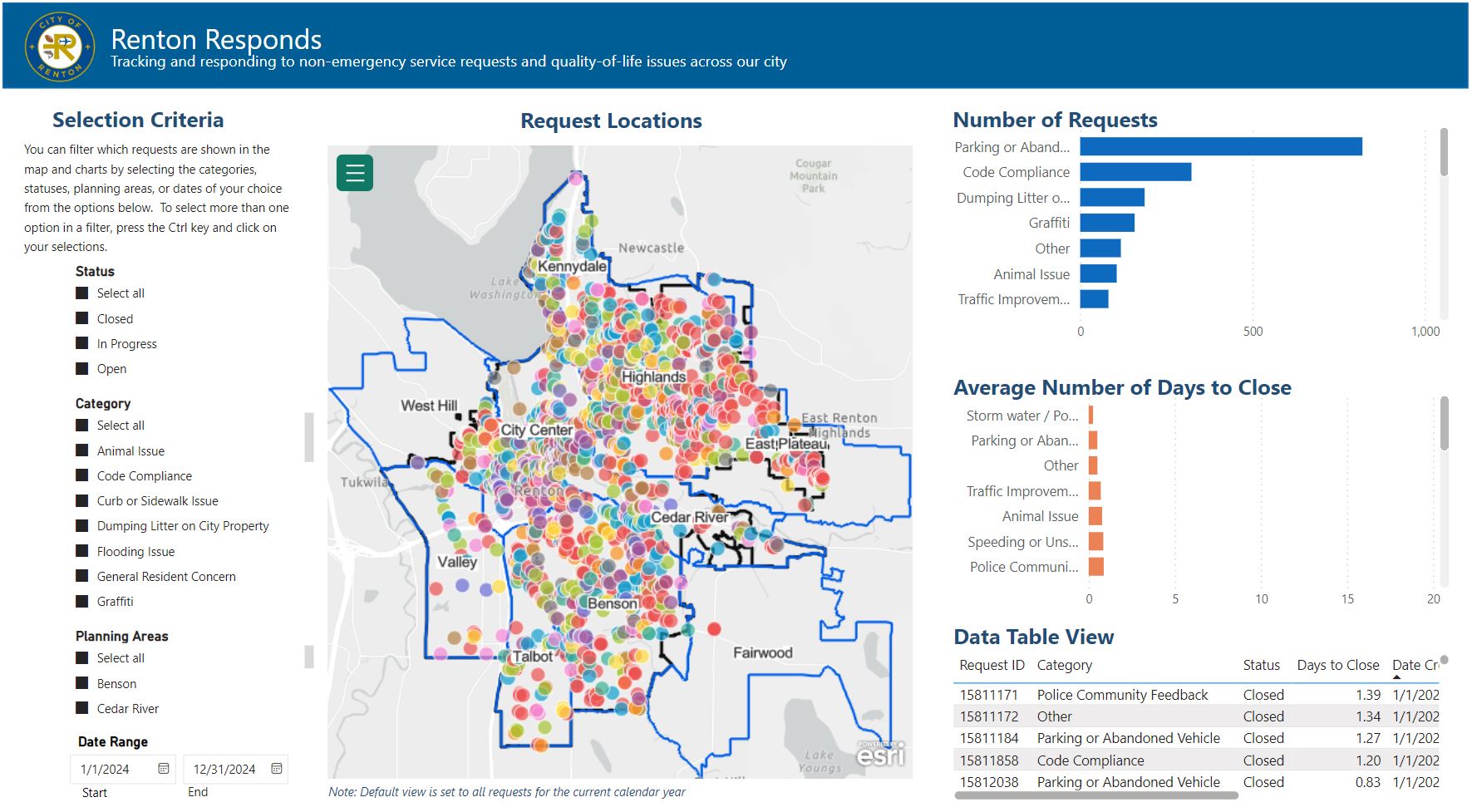This screenshot has height=812, width=1472.
Task: Check the Flooding Issue category filter
Action: pos(81,551)
